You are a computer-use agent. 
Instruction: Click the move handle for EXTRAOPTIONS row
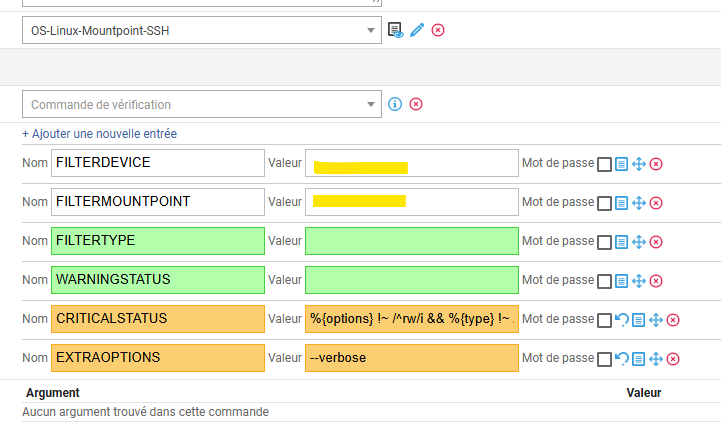pyautogui.click(x=656, y=359)
